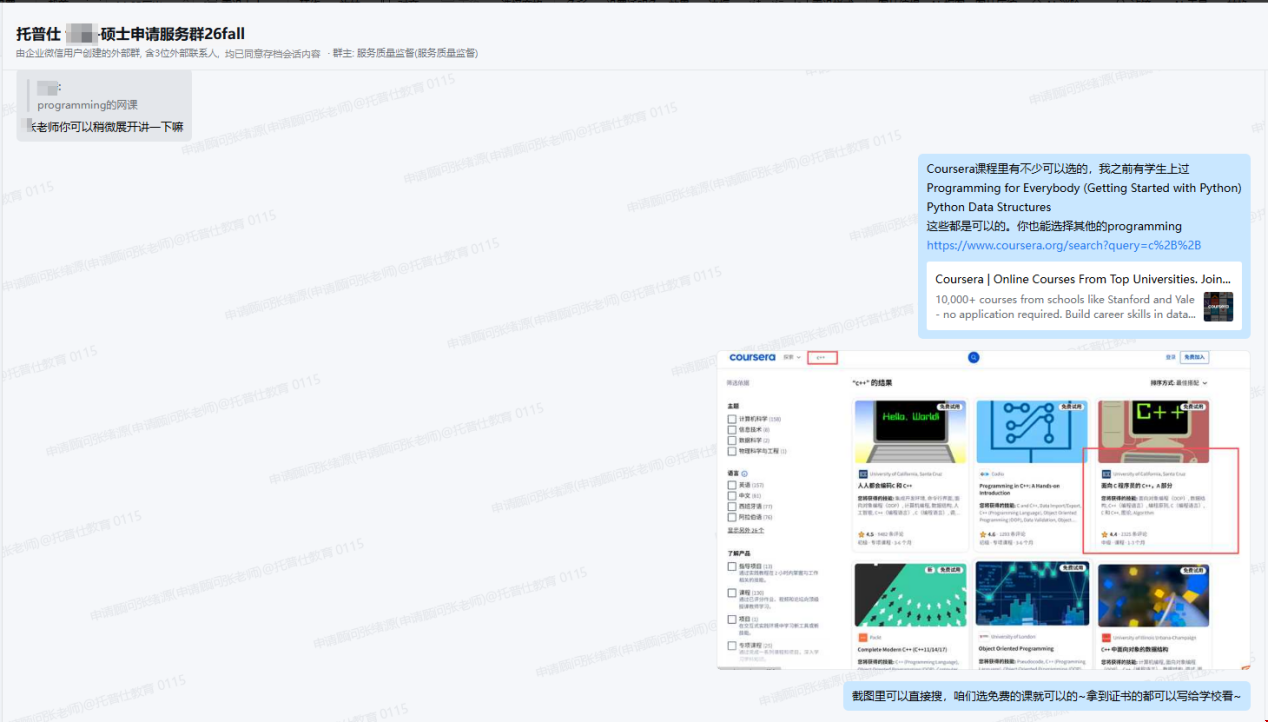Image resolution: width=1268 pixels, height=722 pixels.
Task: Open the Coursera link preview card title
Action: pyautogui.click(x=1082, y=279)
